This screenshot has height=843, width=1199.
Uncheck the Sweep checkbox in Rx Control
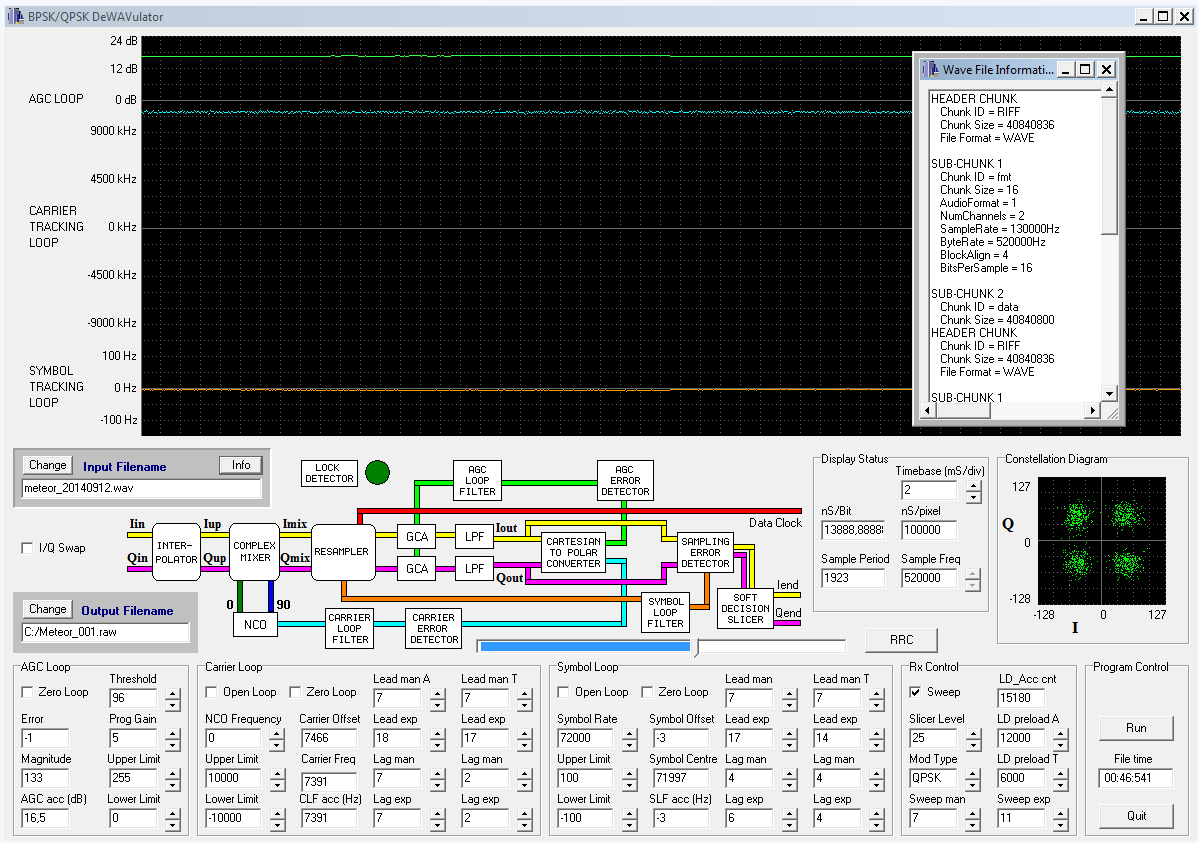point(915,692)
